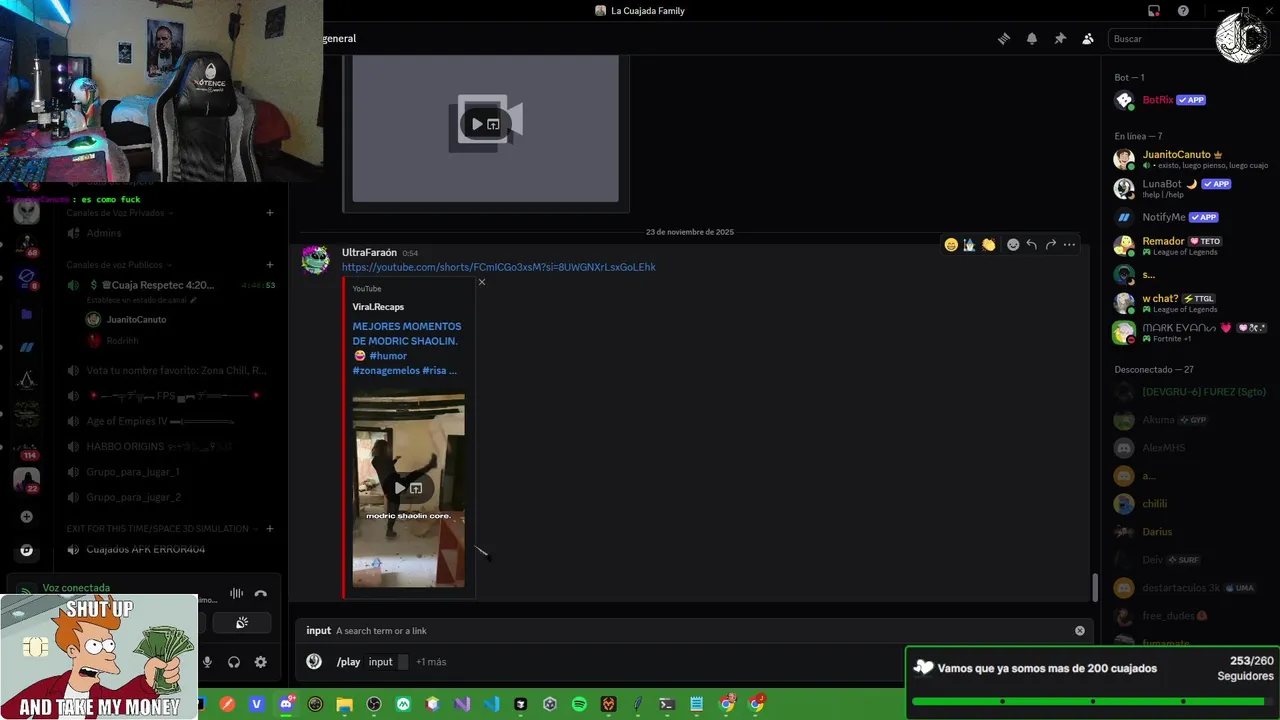Create channel in EXIT FOR THIS TIME category
Screen dimensions: 1280x720
pos(270,529)
